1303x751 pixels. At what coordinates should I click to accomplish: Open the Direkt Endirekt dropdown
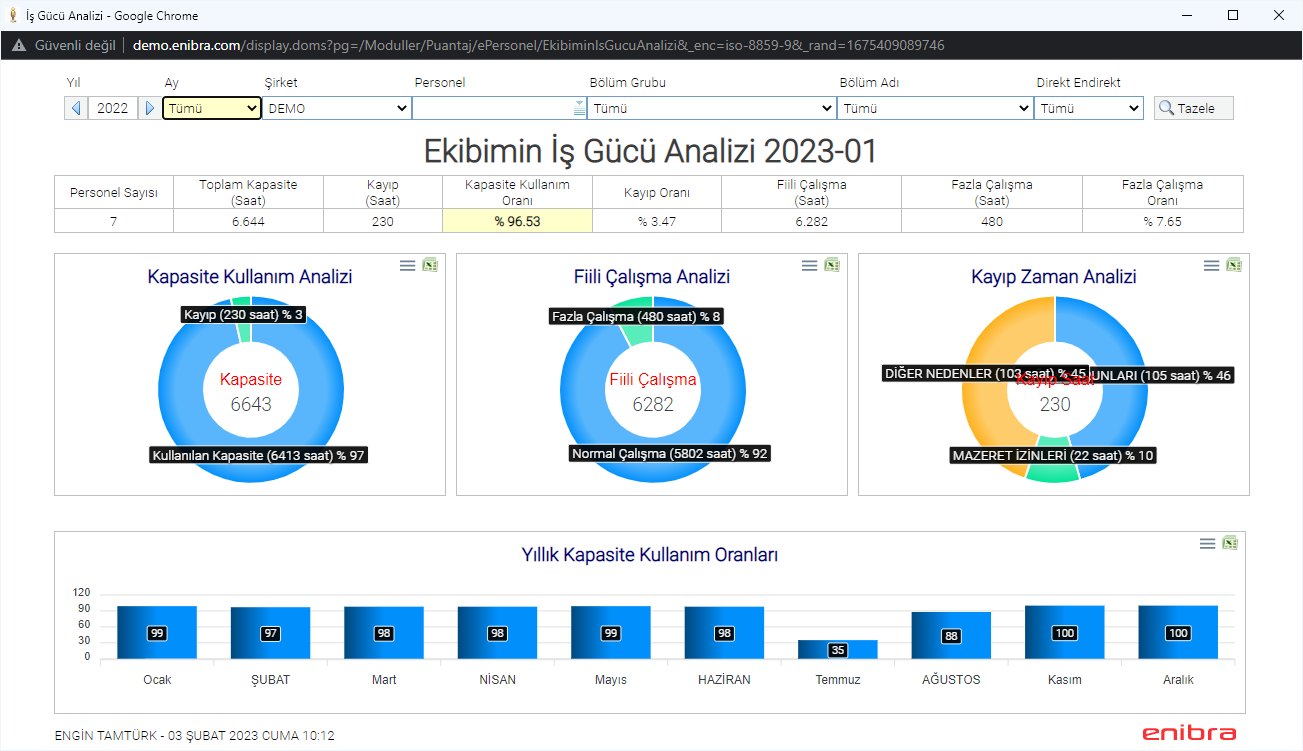1089,108
